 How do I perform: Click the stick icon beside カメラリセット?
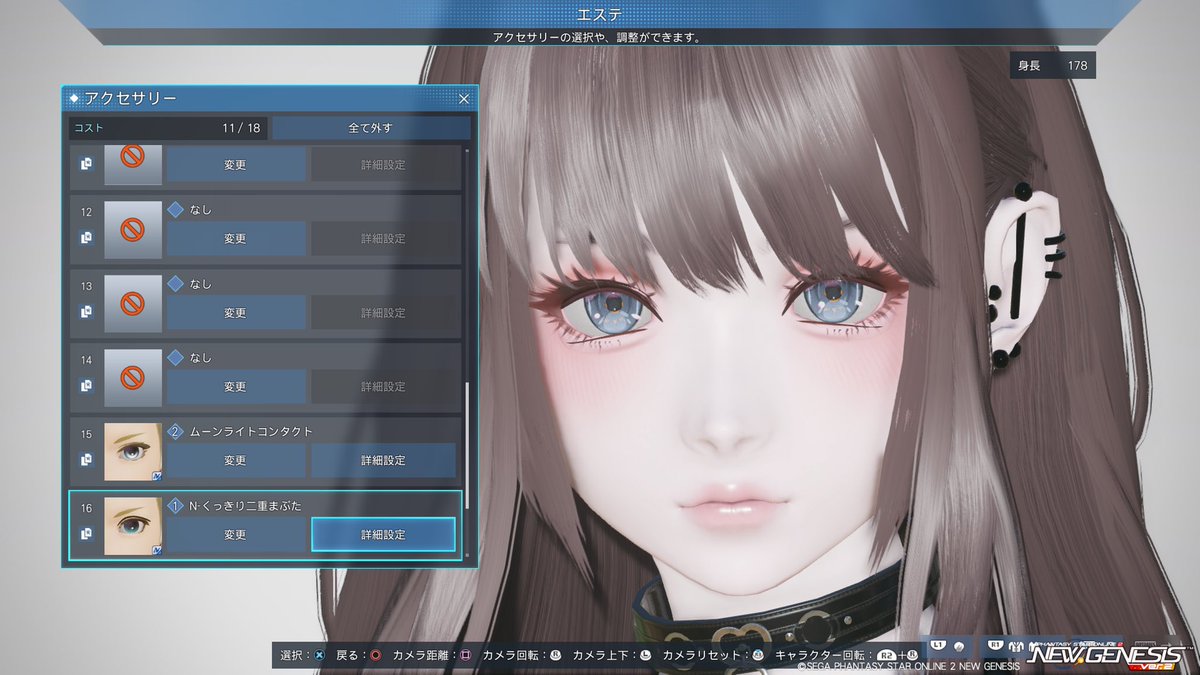pyautogui.click(x=758, y=655)
